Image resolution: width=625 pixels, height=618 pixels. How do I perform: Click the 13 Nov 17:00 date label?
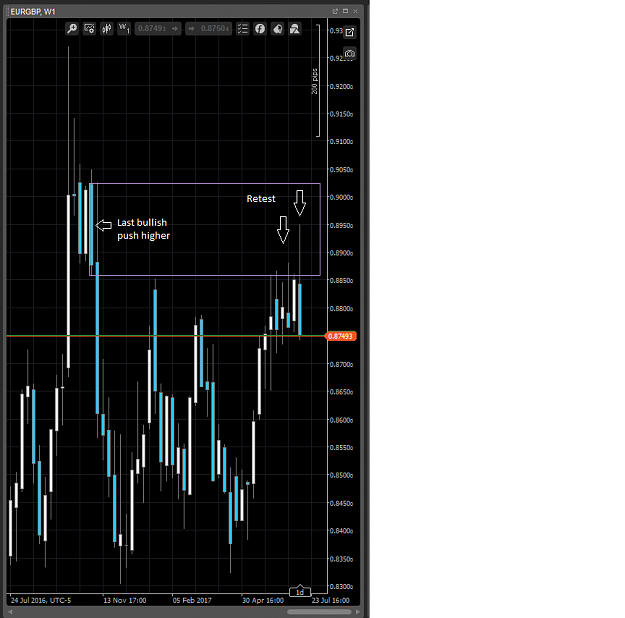tap(125, 600)
